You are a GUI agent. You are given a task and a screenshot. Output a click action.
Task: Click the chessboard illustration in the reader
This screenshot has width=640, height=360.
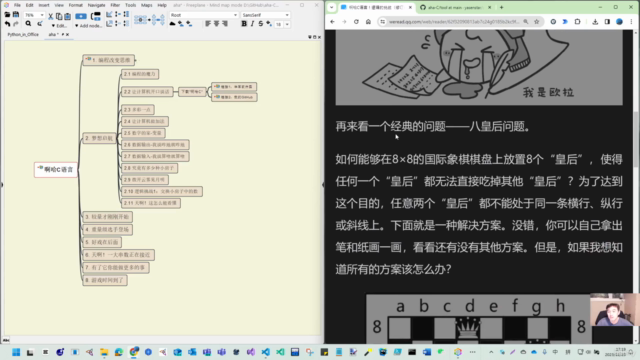[x=478, y=319]
